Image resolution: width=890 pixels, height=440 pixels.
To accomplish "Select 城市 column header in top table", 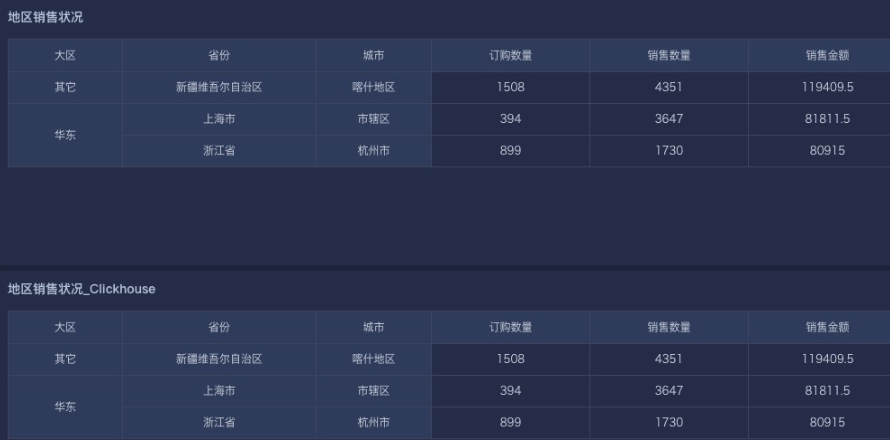I will tap(373, 55).
